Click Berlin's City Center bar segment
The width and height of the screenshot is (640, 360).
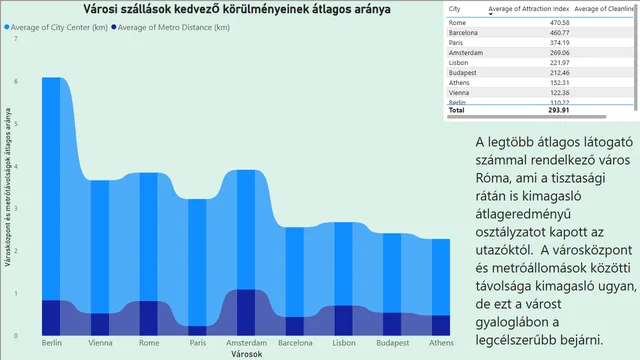pyautogui.click(x=51, y=189)
